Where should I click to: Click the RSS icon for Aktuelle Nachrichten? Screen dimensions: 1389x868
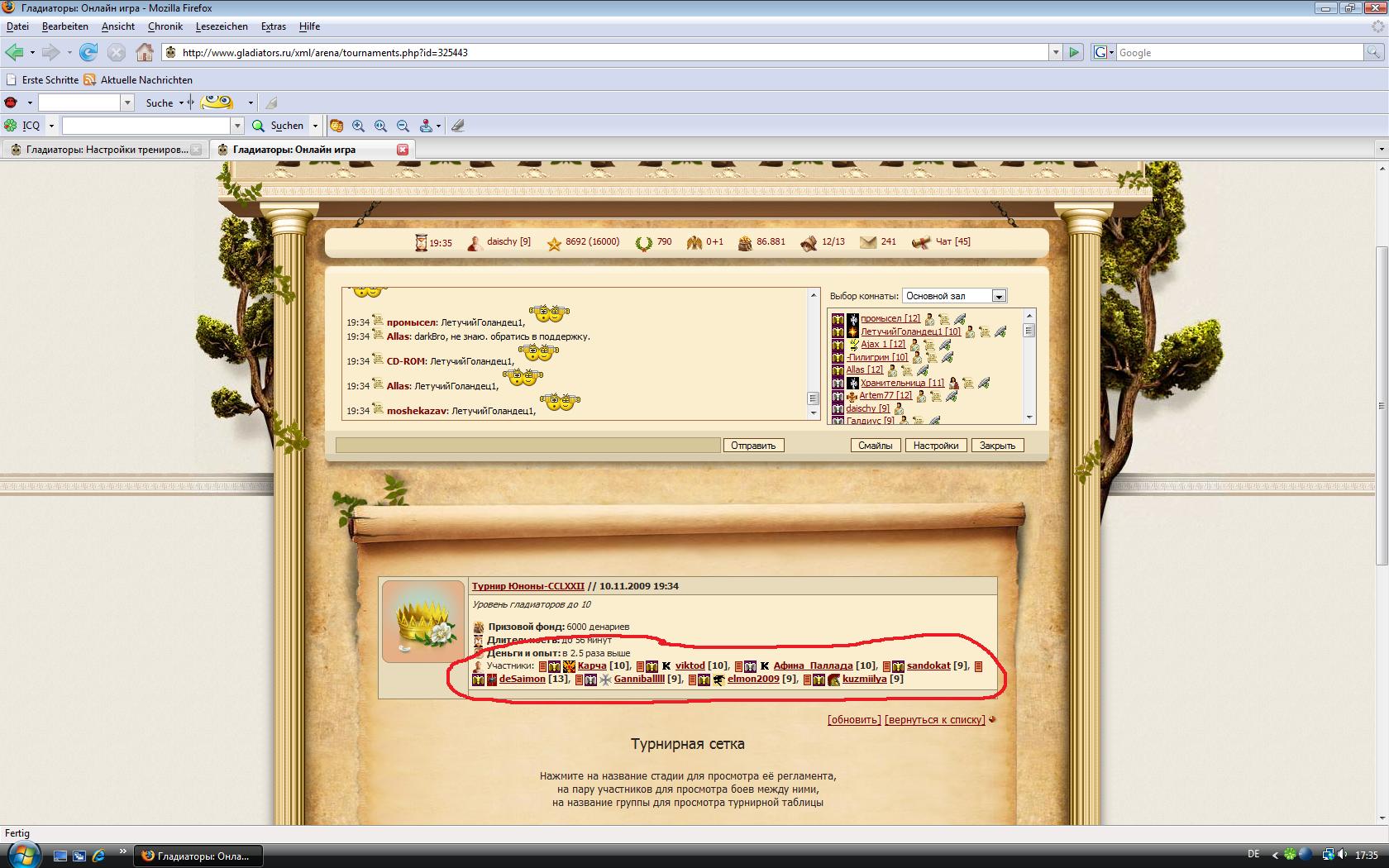(89, 80)
